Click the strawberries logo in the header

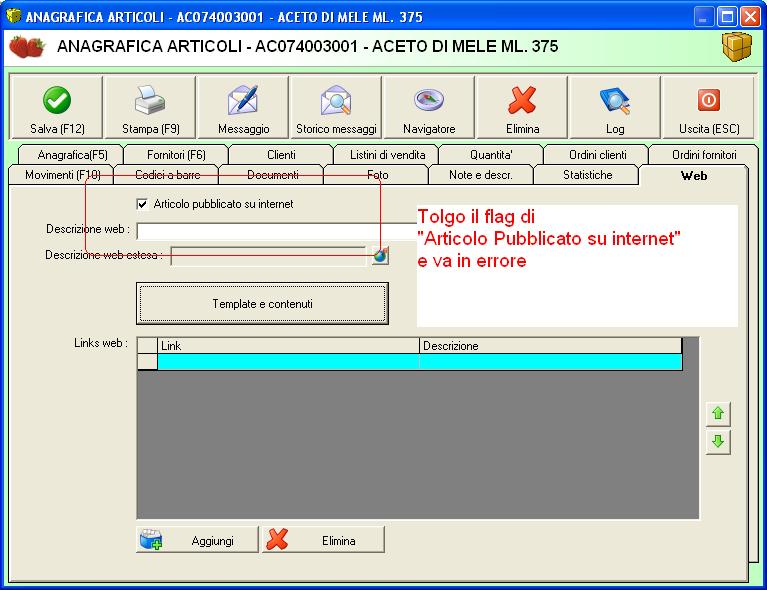(27, 47)
